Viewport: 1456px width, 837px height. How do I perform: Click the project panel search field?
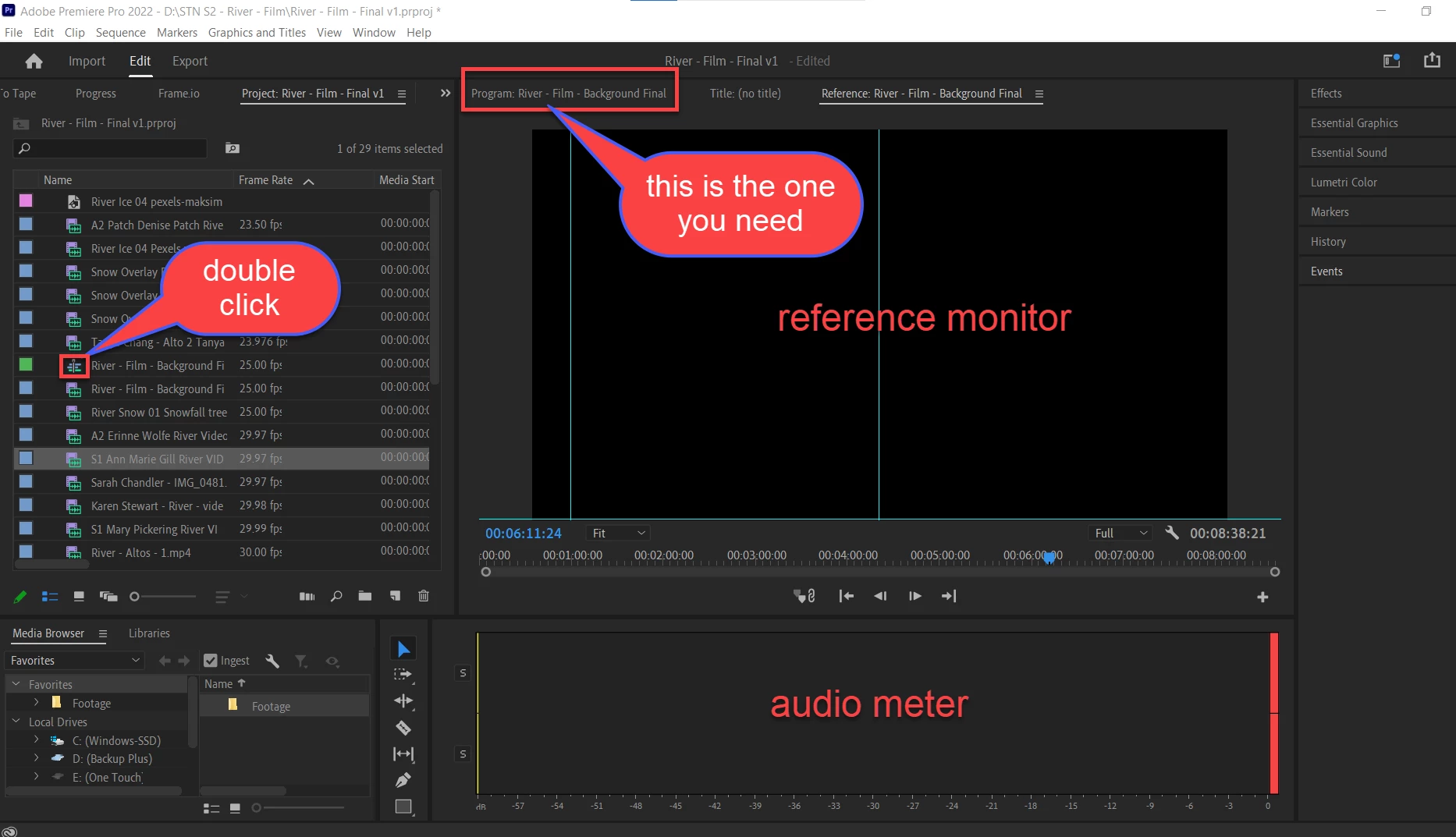coord(110,148)
